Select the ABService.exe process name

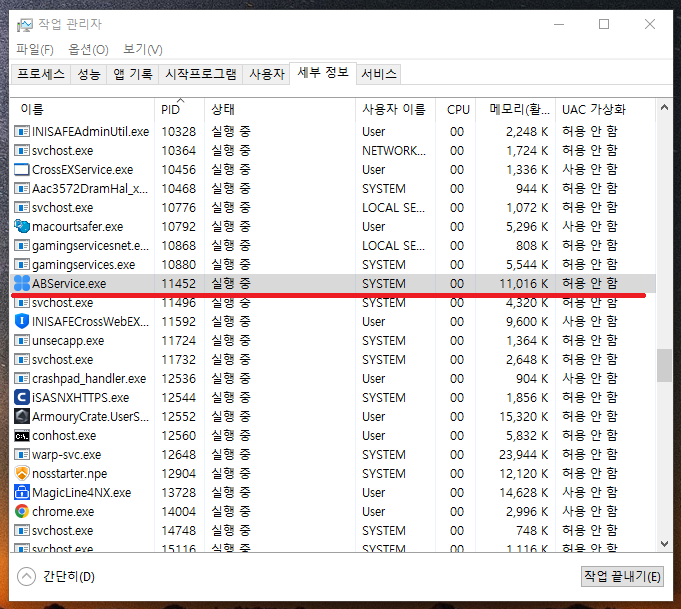click(69, 284)
